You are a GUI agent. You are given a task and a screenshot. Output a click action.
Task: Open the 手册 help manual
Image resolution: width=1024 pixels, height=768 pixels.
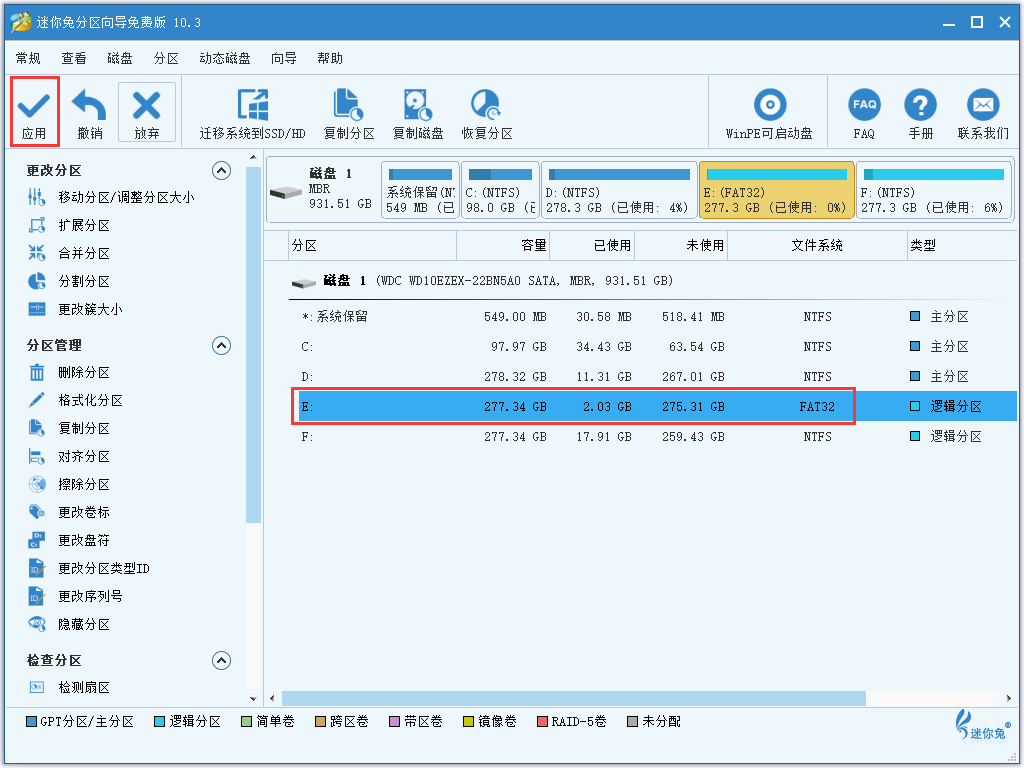[x=920, y=114]
